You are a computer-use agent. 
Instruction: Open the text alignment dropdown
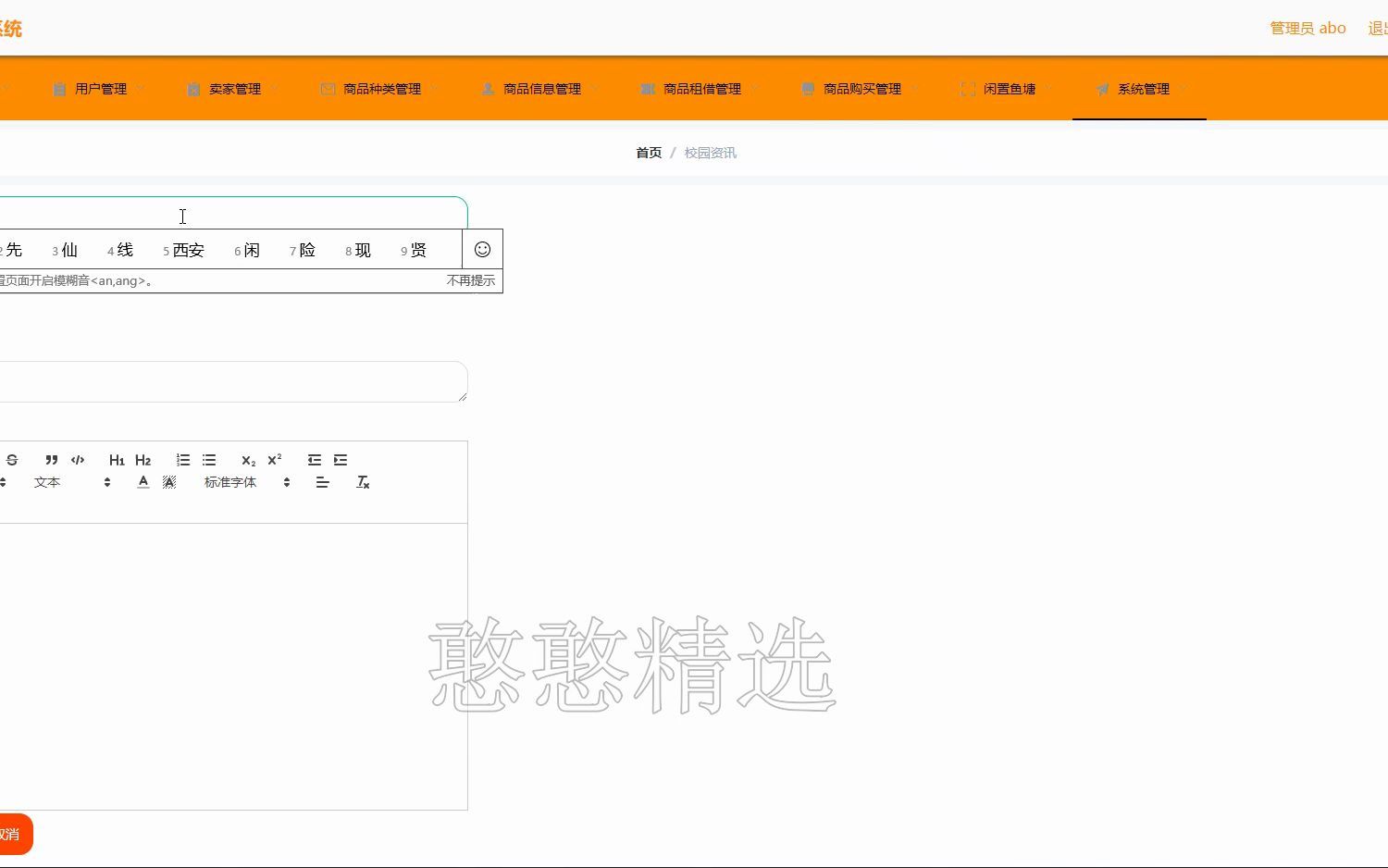pos(322,482)
